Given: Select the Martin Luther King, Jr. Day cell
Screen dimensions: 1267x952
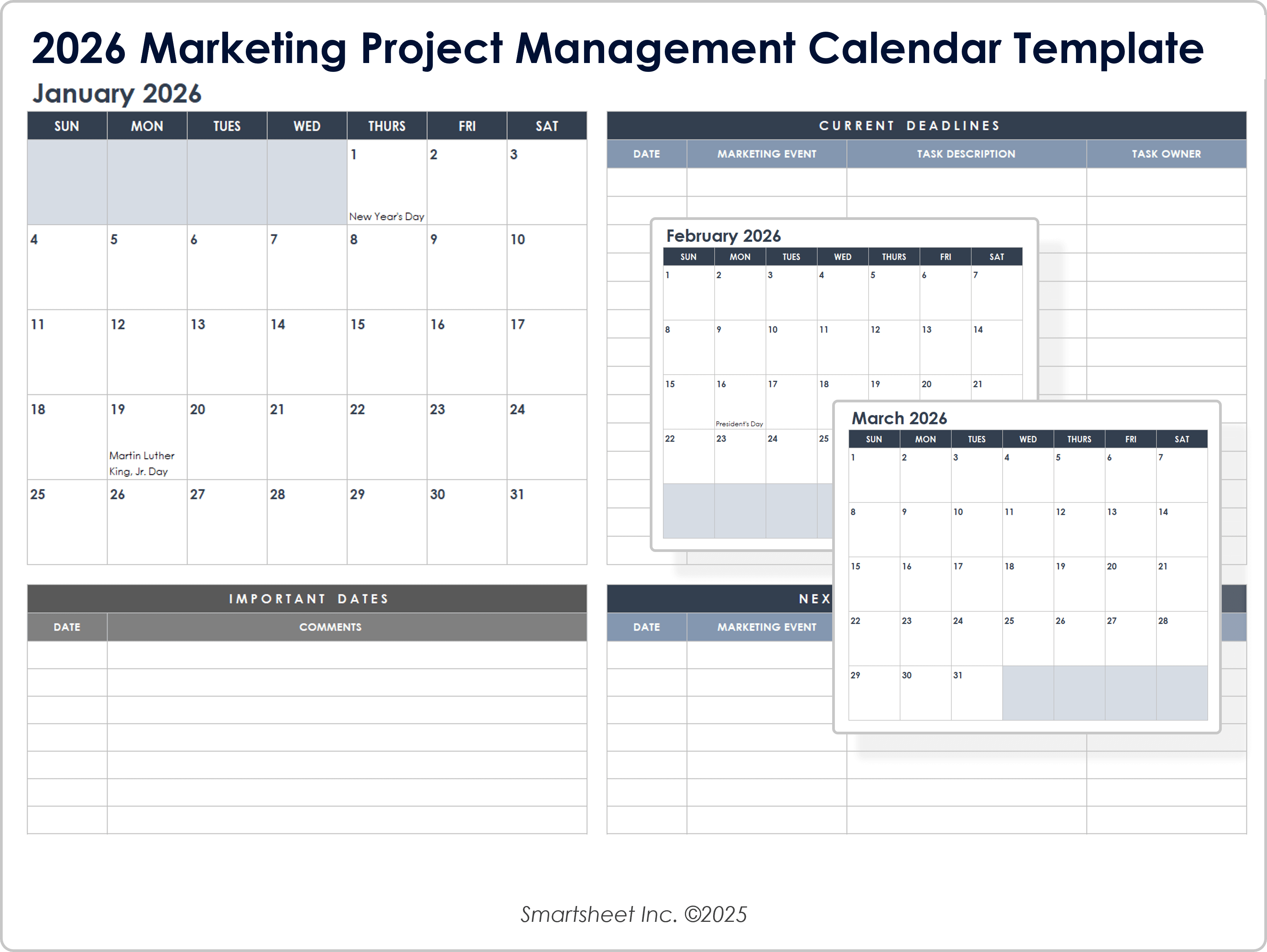Looking at the screenshot, I should 146,437.
